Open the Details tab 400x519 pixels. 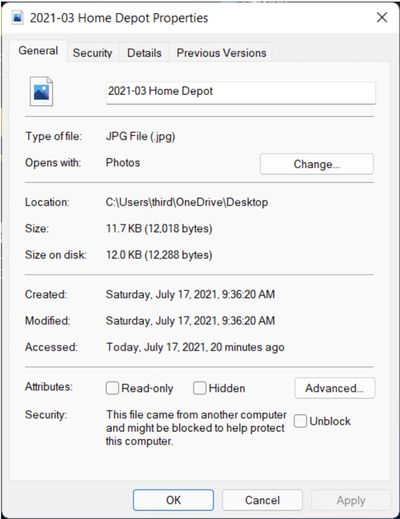[144, 53]
